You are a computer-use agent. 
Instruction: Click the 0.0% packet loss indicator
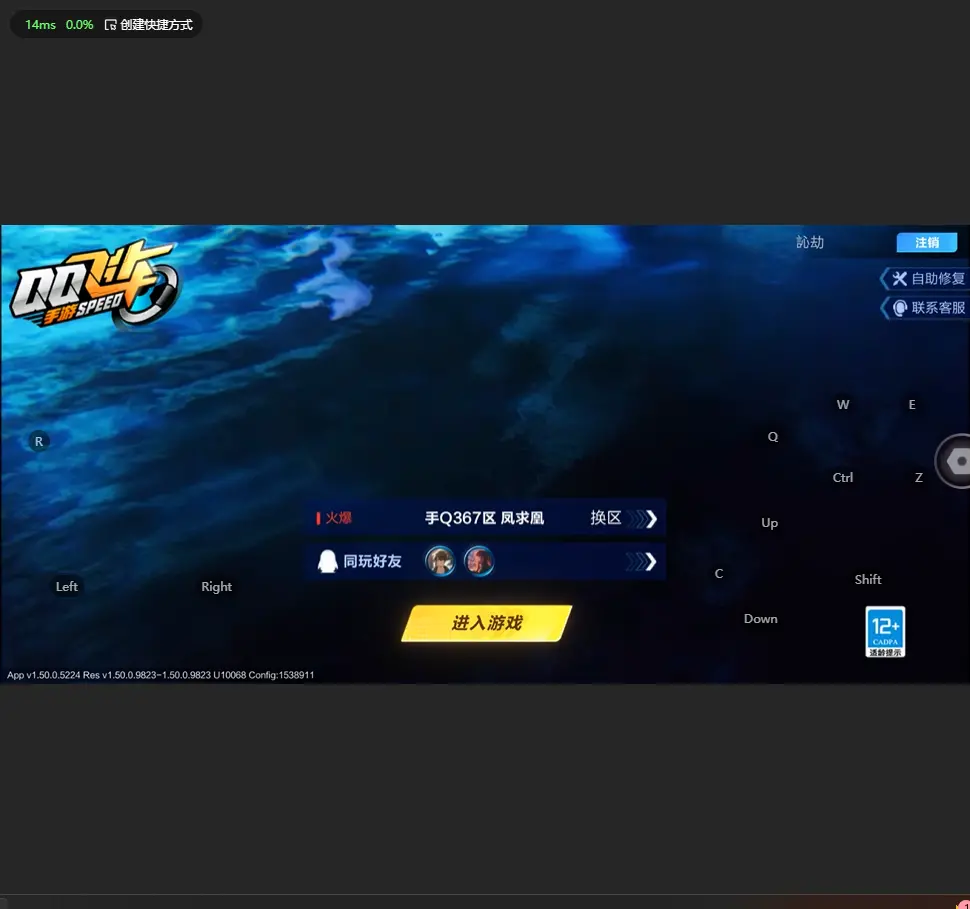click(79, 25)
